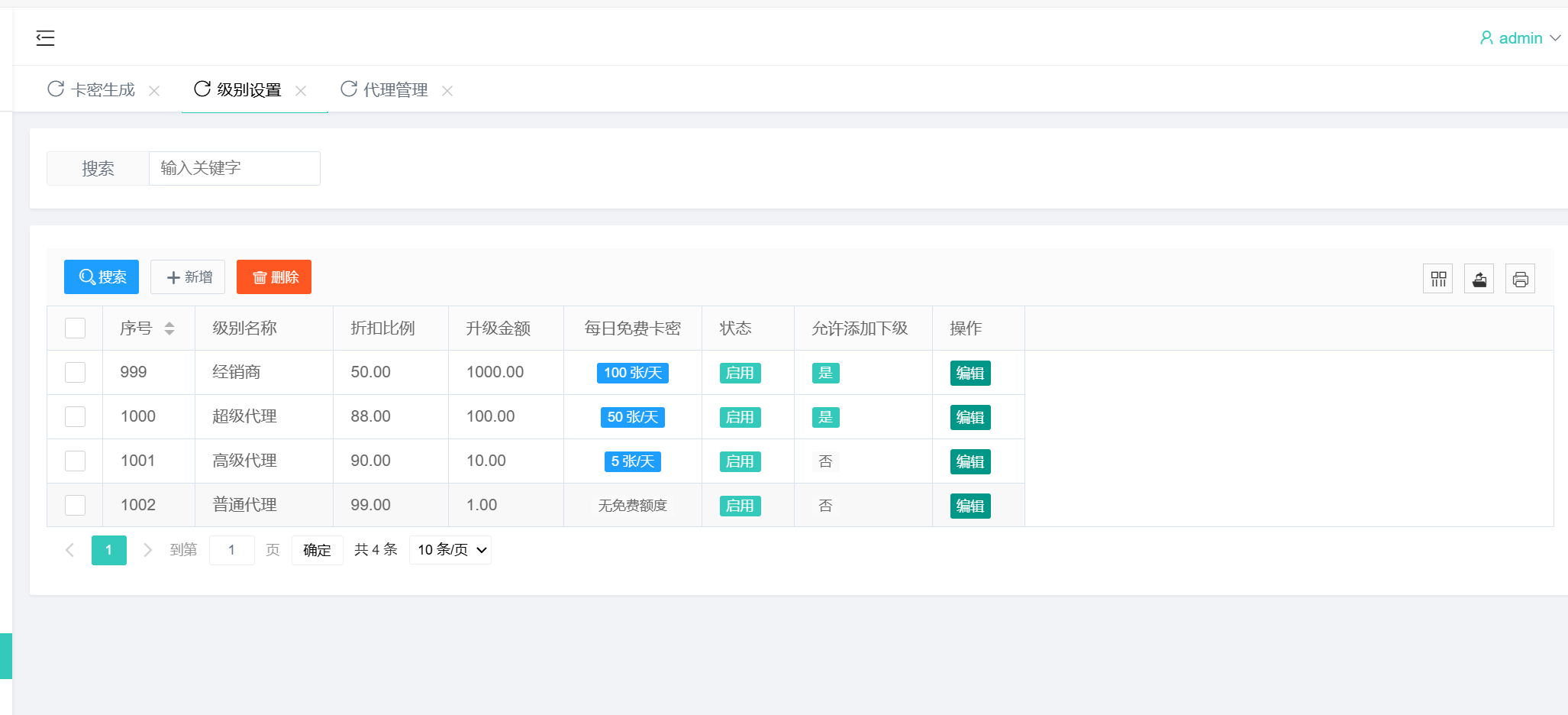The height and width of the screenshot is (715, 1568).
Task: Refresh icon on 卡密生成 tab
Action: click(x=56, y=89)
